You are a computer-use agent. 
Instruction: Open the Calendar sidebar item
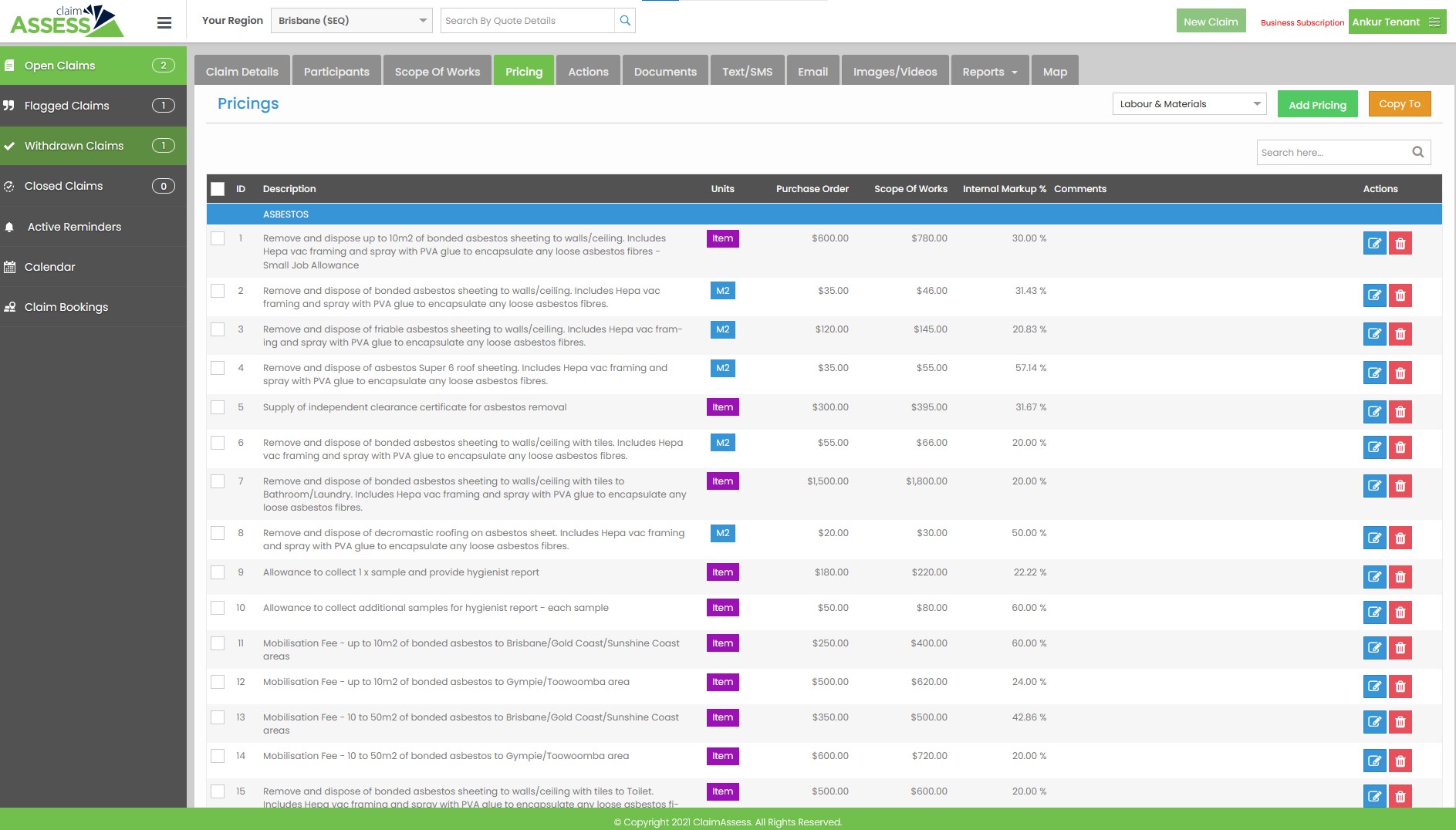tap(50, 267)
